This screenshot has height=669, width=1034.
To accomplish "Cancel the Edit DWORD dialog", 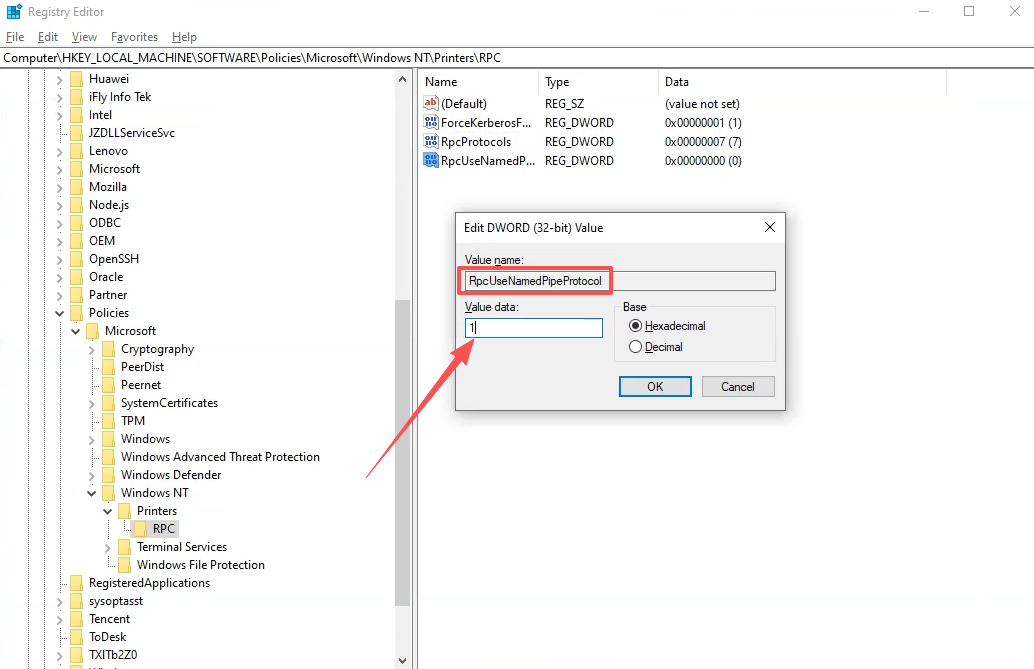I will tap(738, 387).
